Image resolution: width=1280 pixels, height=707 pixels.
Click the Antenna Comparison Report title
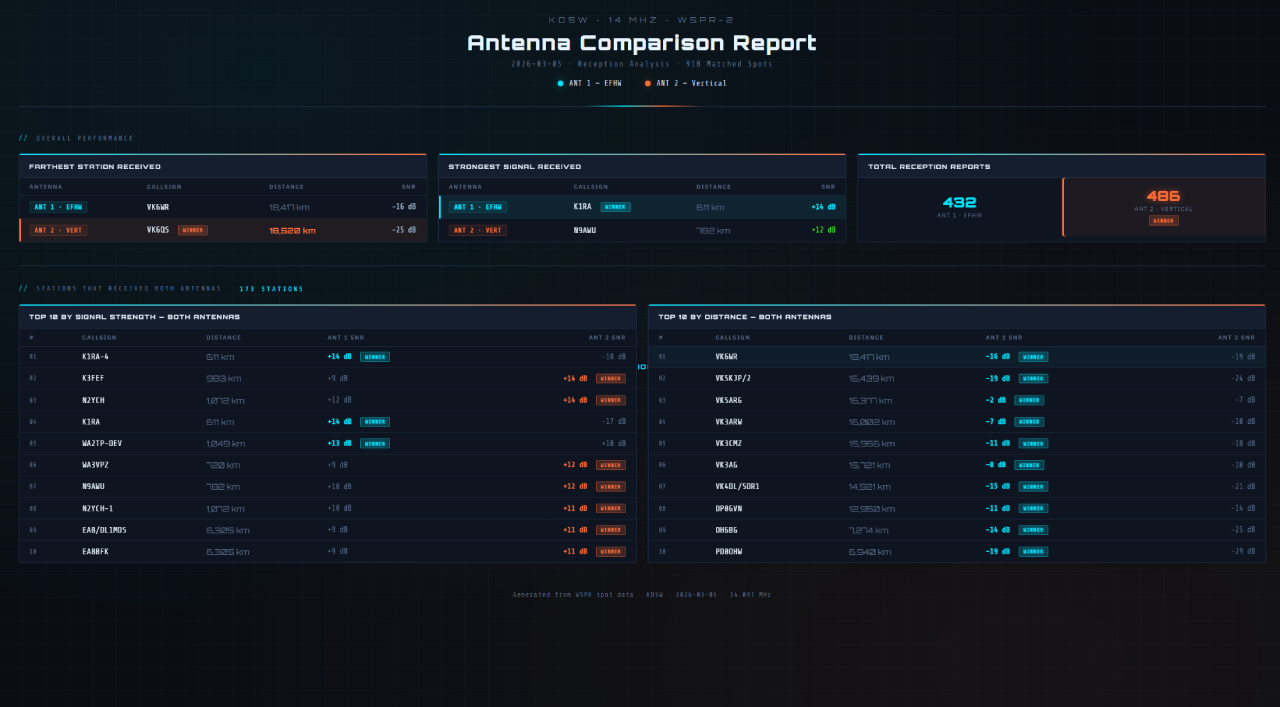click(x=641, y=43)
